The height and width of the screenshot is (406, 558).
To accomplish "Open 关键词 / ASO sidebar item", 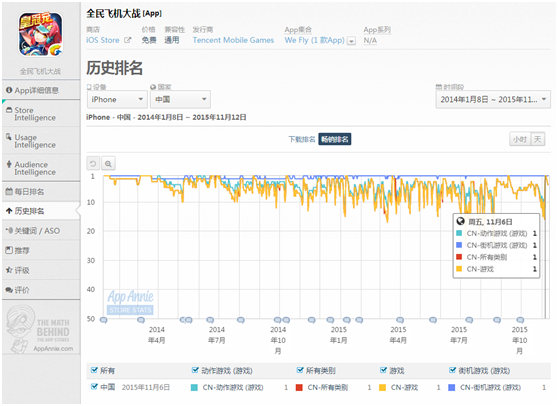I will pyautogui.click(x=41, y=231).
